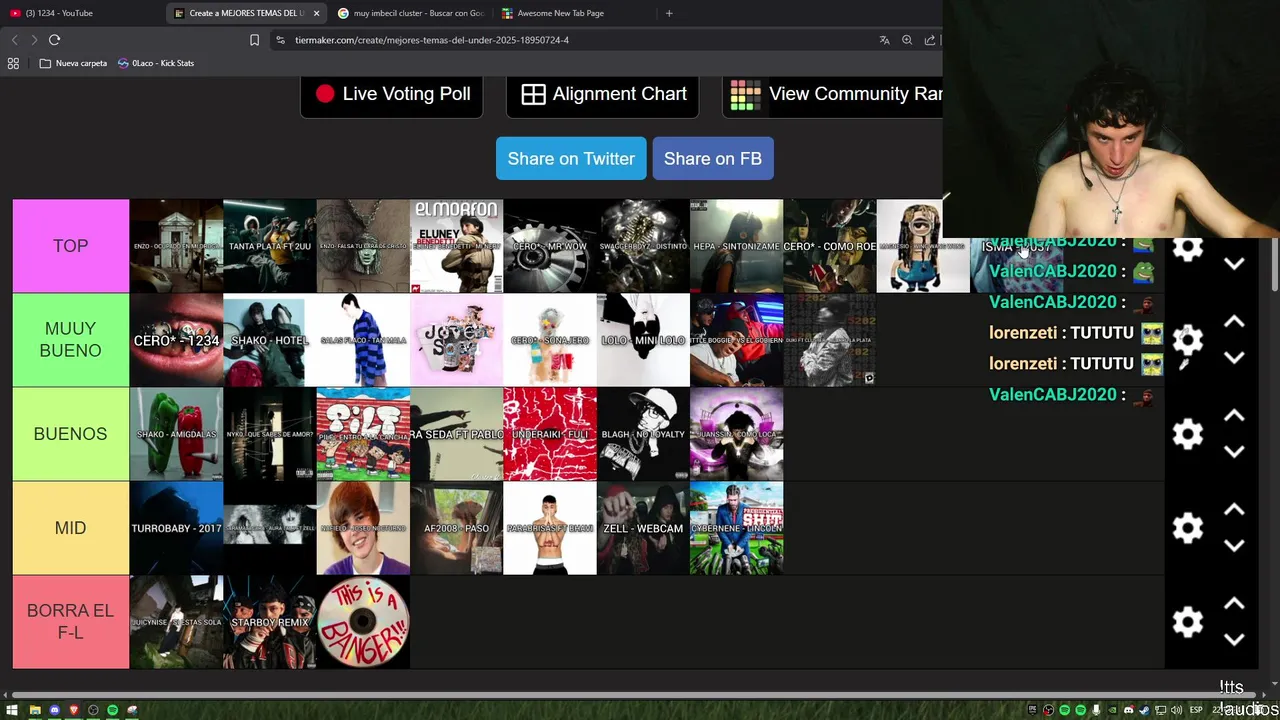1280x720 pixels.
Task: Open a new browser tab
Action: coord(669,13)
